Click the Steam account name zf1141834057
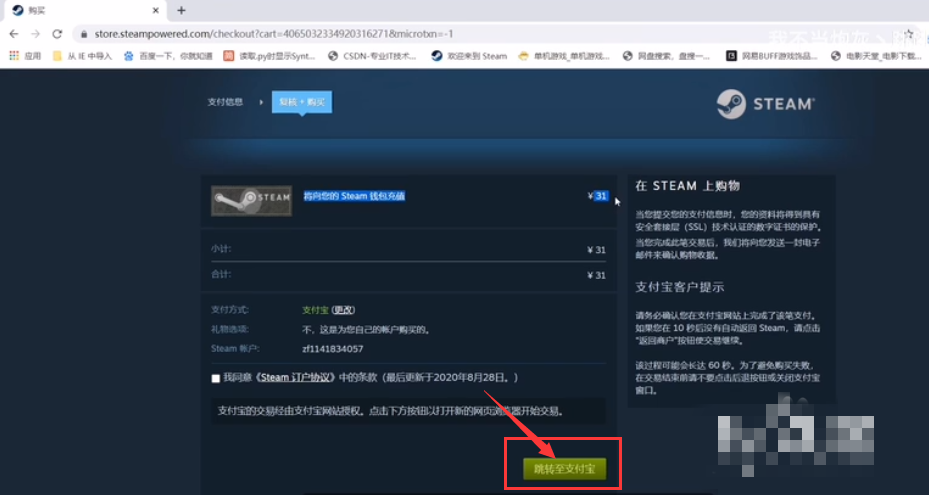This screenshot has width=929, height=495. pyautogui.click(x=332, y=349)
